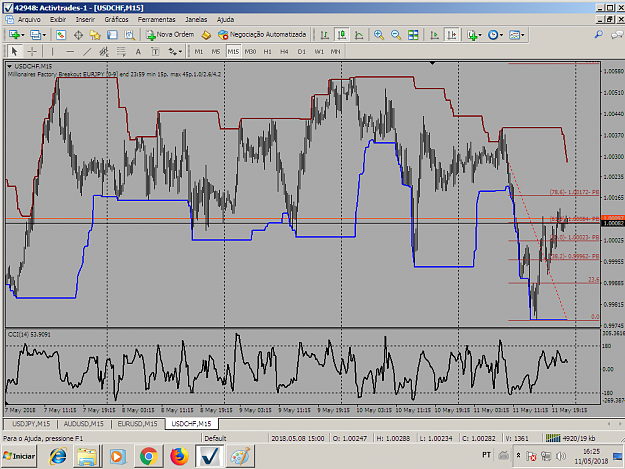The width and height of the screenshot is (625, 469).
Task: Click the triangle beside USDCHF,M15 chart title
Action: pyautogui.click(x=10, y=66)
